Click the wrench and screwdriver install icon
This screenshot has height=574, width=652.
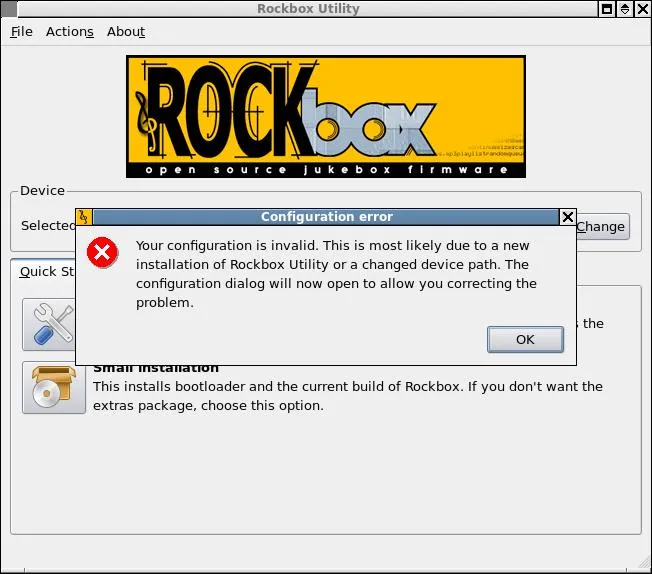[49, 324]
